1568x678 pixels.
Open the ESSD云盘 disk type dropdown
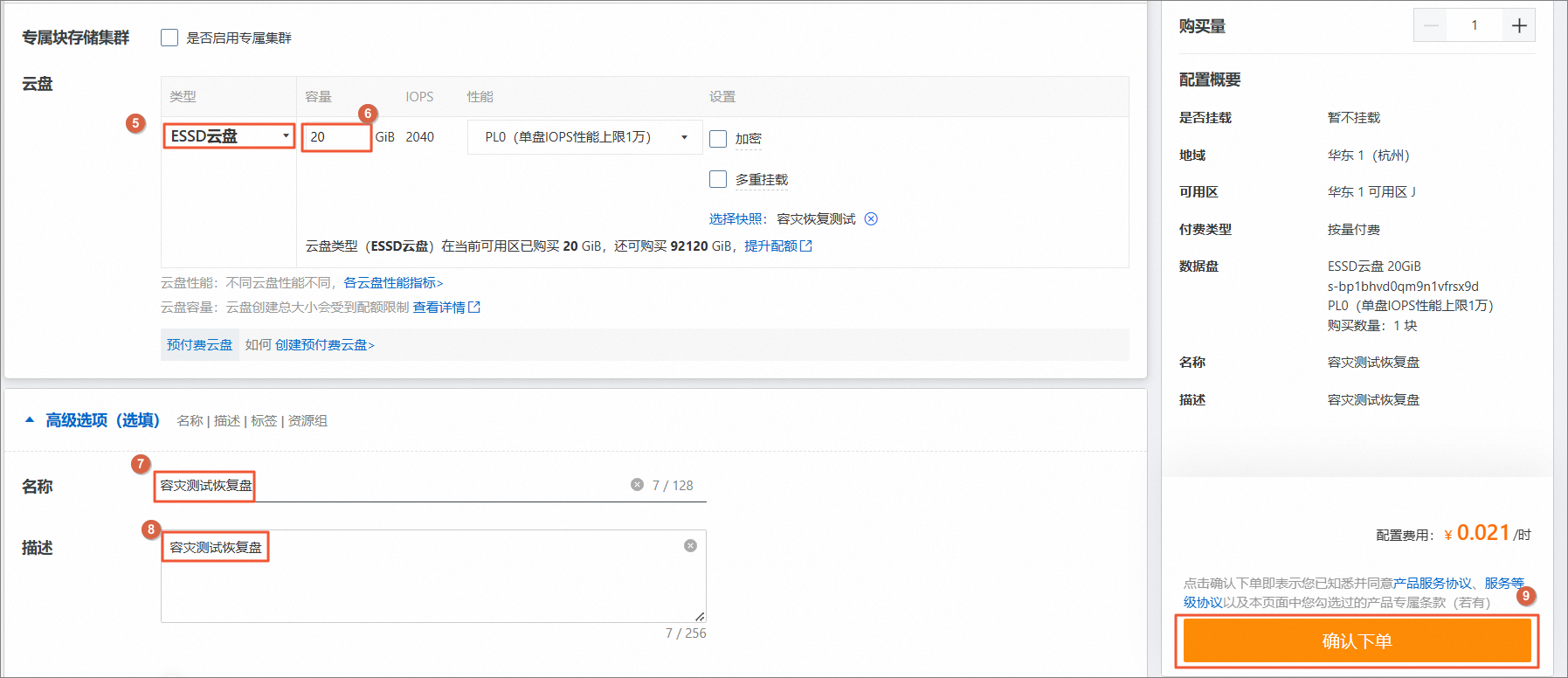230,136
